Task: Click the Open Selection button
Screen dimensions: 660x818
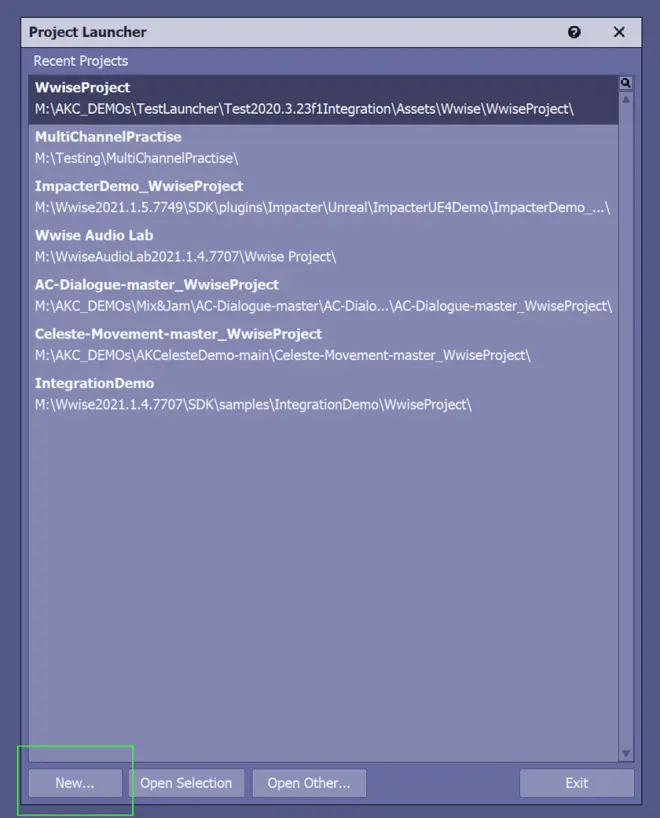Action: point(186,783)
